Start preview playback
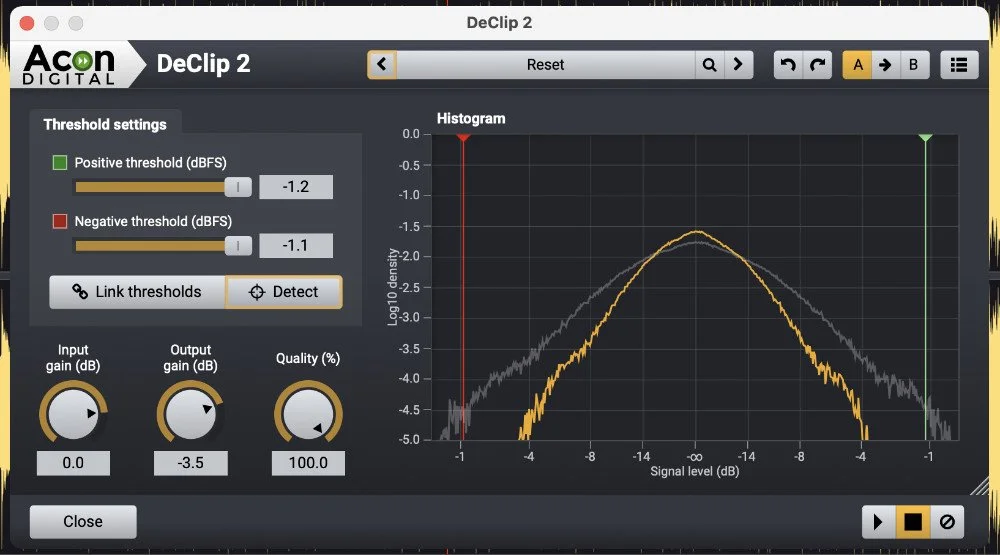 coord(879,522)
